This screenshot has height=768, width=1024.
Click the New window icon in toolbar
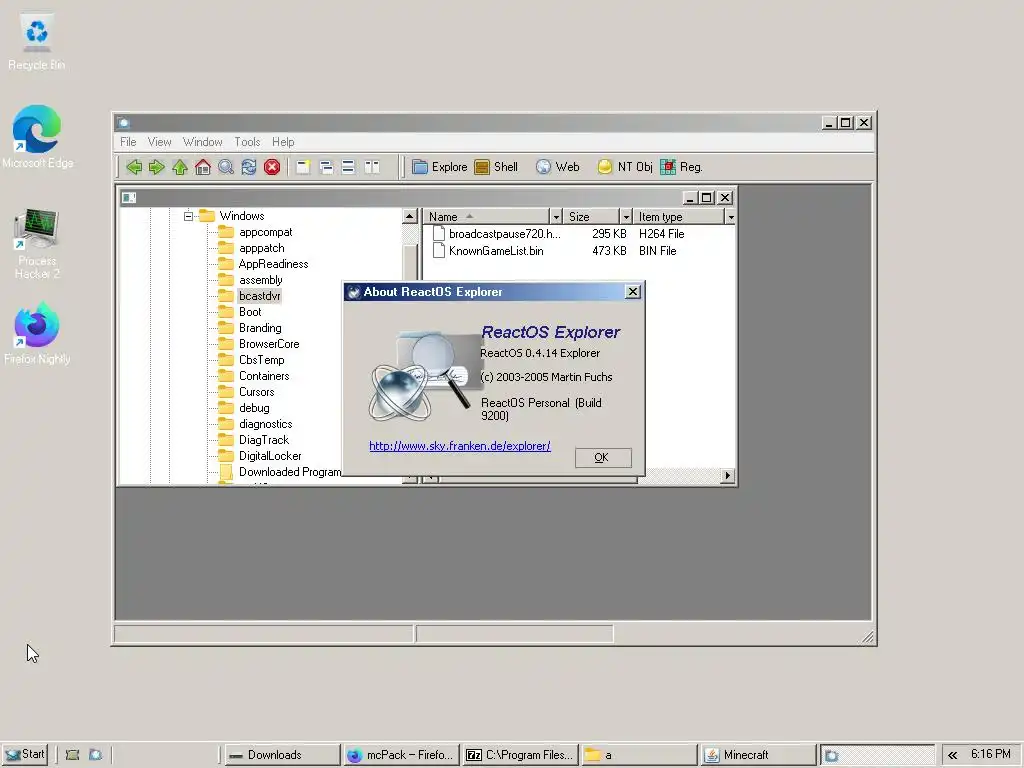click(303, 167)
